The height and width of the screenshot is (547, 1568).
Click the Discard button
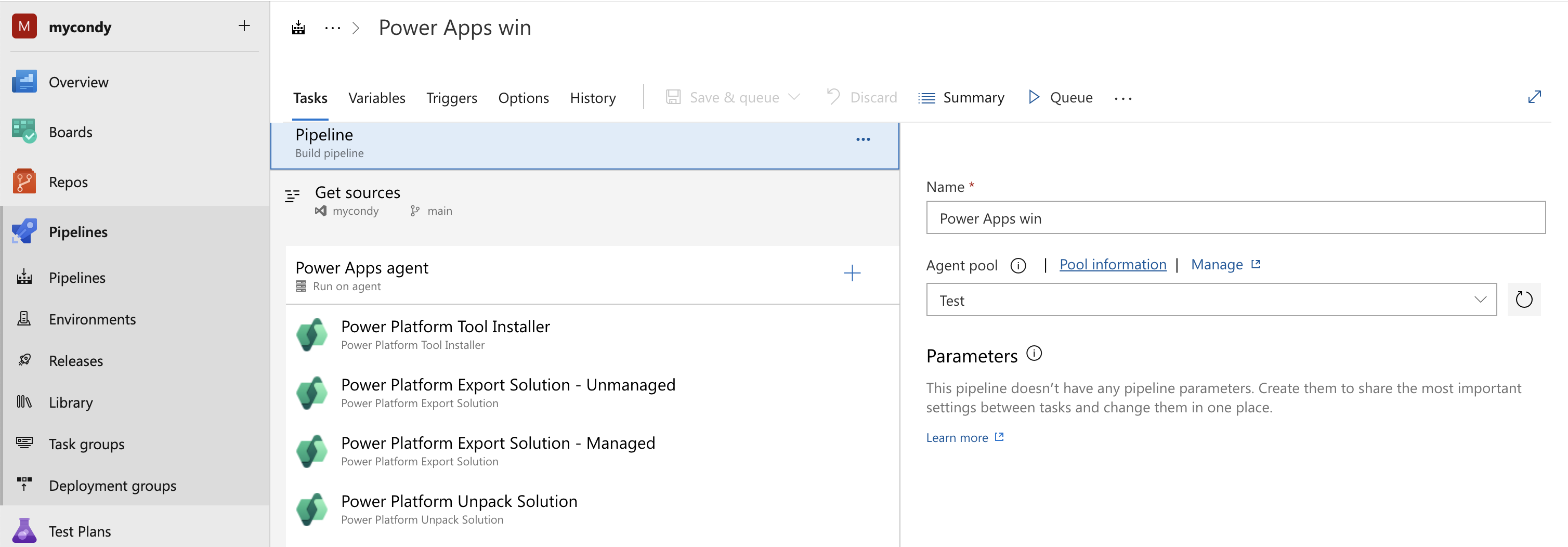862,97
